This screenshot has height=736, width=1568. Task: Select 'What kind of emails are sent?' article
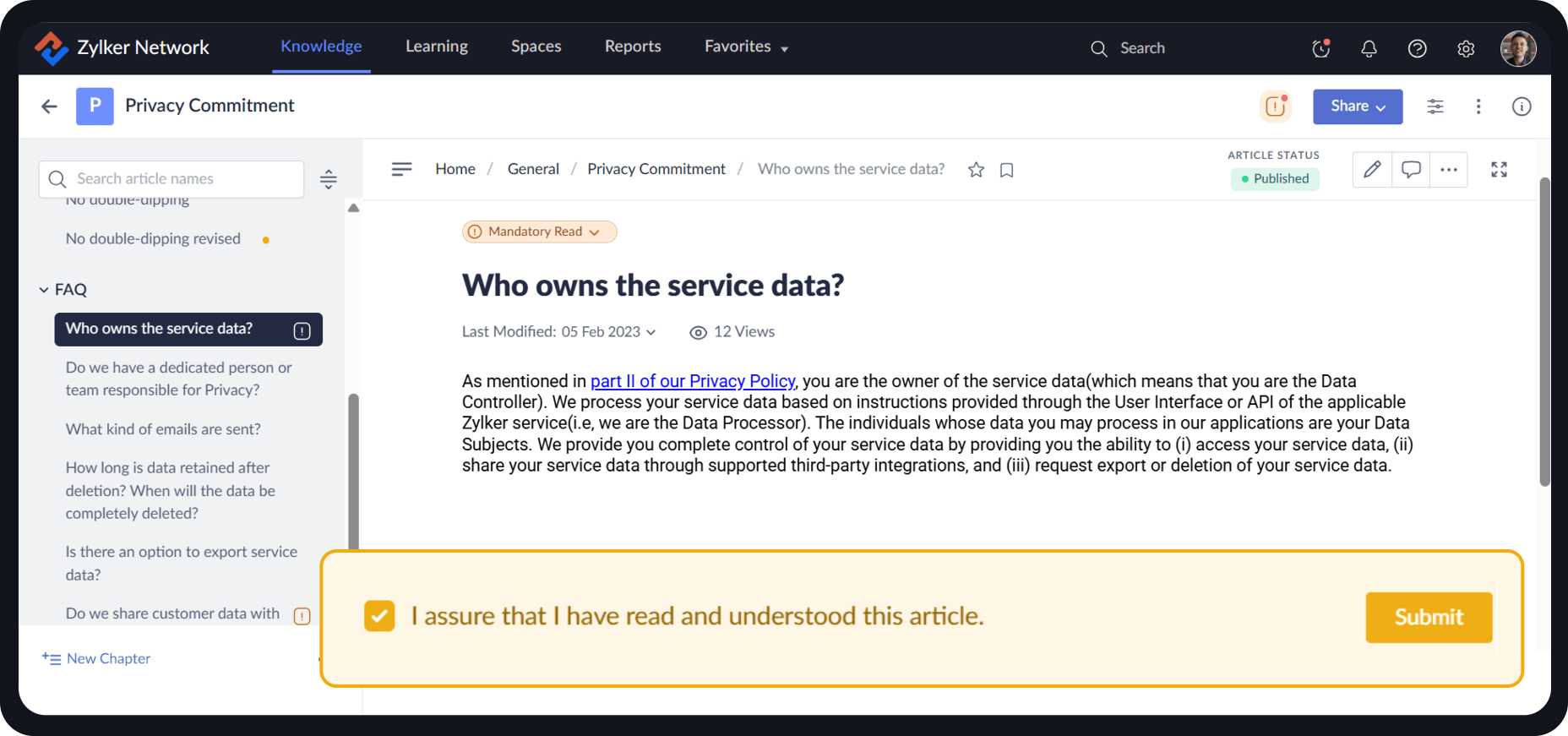[163, 429]
